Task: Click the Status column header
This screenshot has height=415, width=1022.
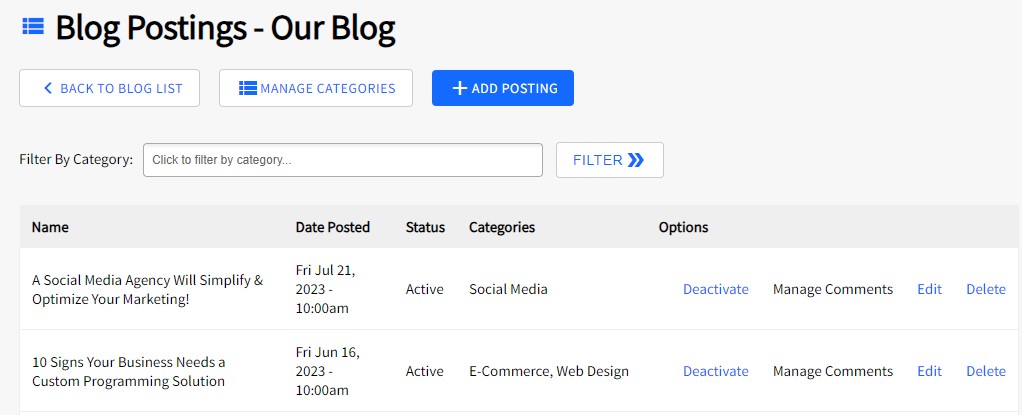Action: point(425,227)
